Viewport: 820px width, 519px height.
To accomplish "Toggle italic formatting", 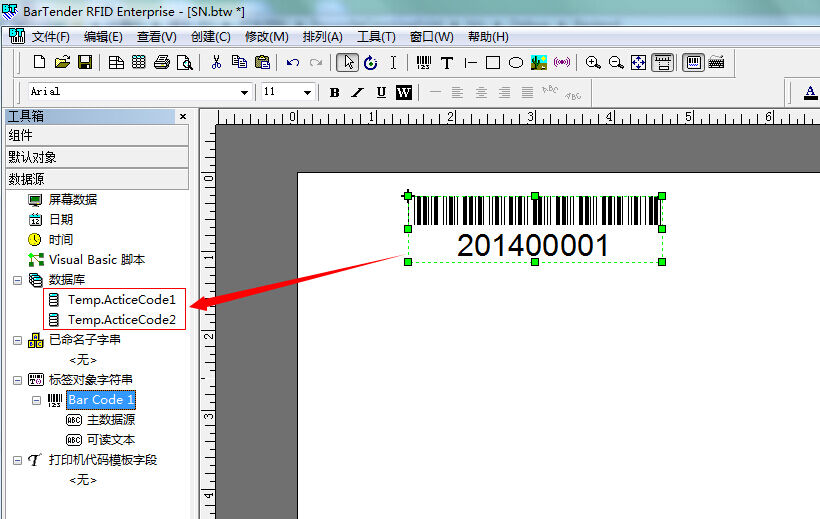I will point(358,93).
